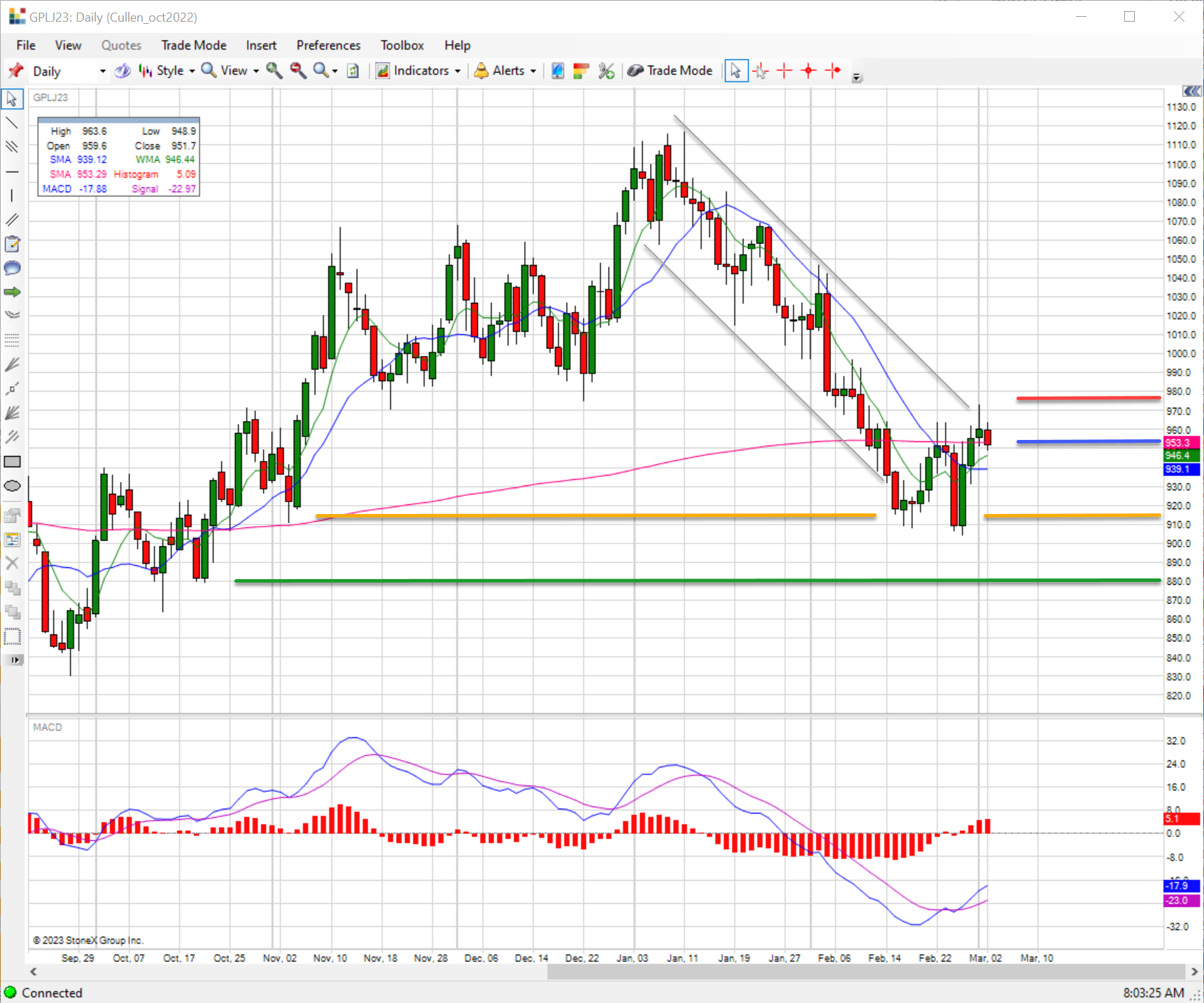The height and width of the screenshot is (1003, 1204).
Task: Click the zoom in magnifier icon
Action: coord(274,71)
